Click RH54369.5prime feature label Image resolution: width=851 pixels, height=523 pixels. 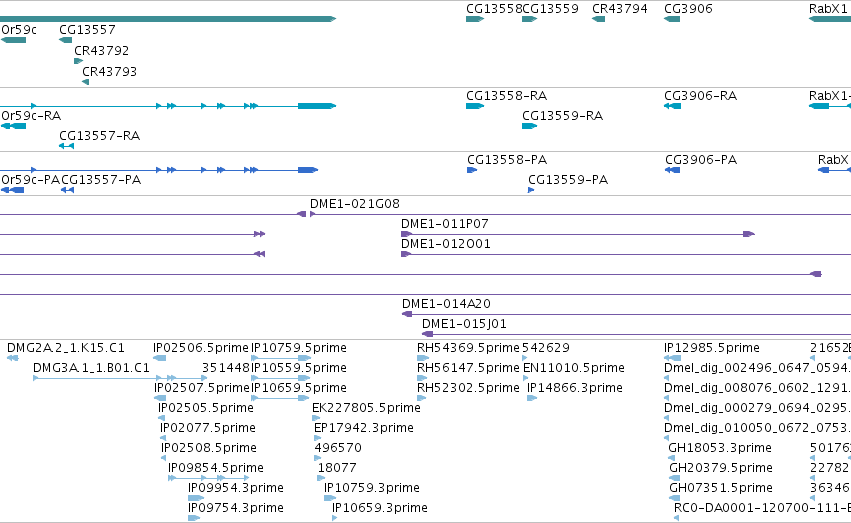(468, 348)
